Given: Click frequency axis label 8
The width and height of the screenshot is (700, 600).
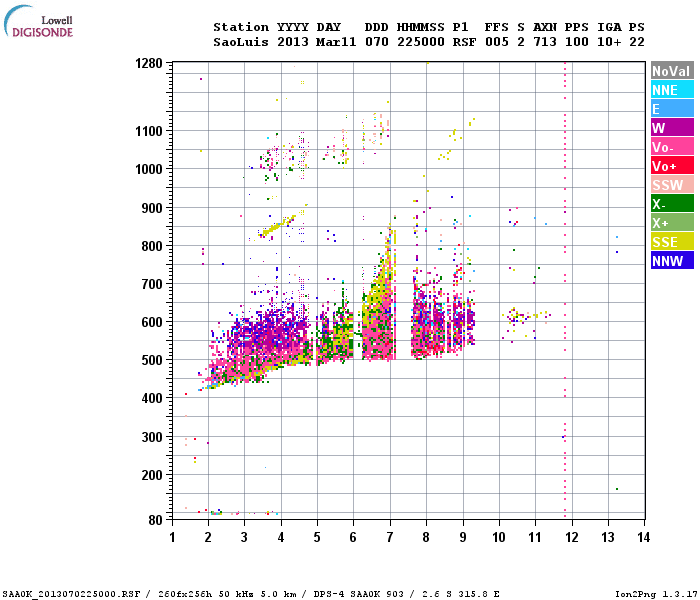Looking at the screenshot, I should (x=426, y=537).
